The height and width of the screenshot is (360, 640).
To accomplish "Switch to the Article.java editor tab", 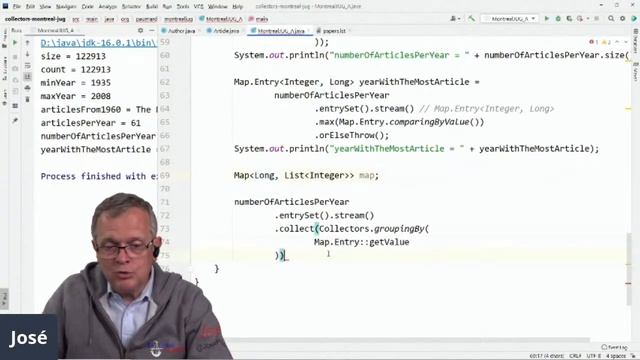I will [223, 31].
